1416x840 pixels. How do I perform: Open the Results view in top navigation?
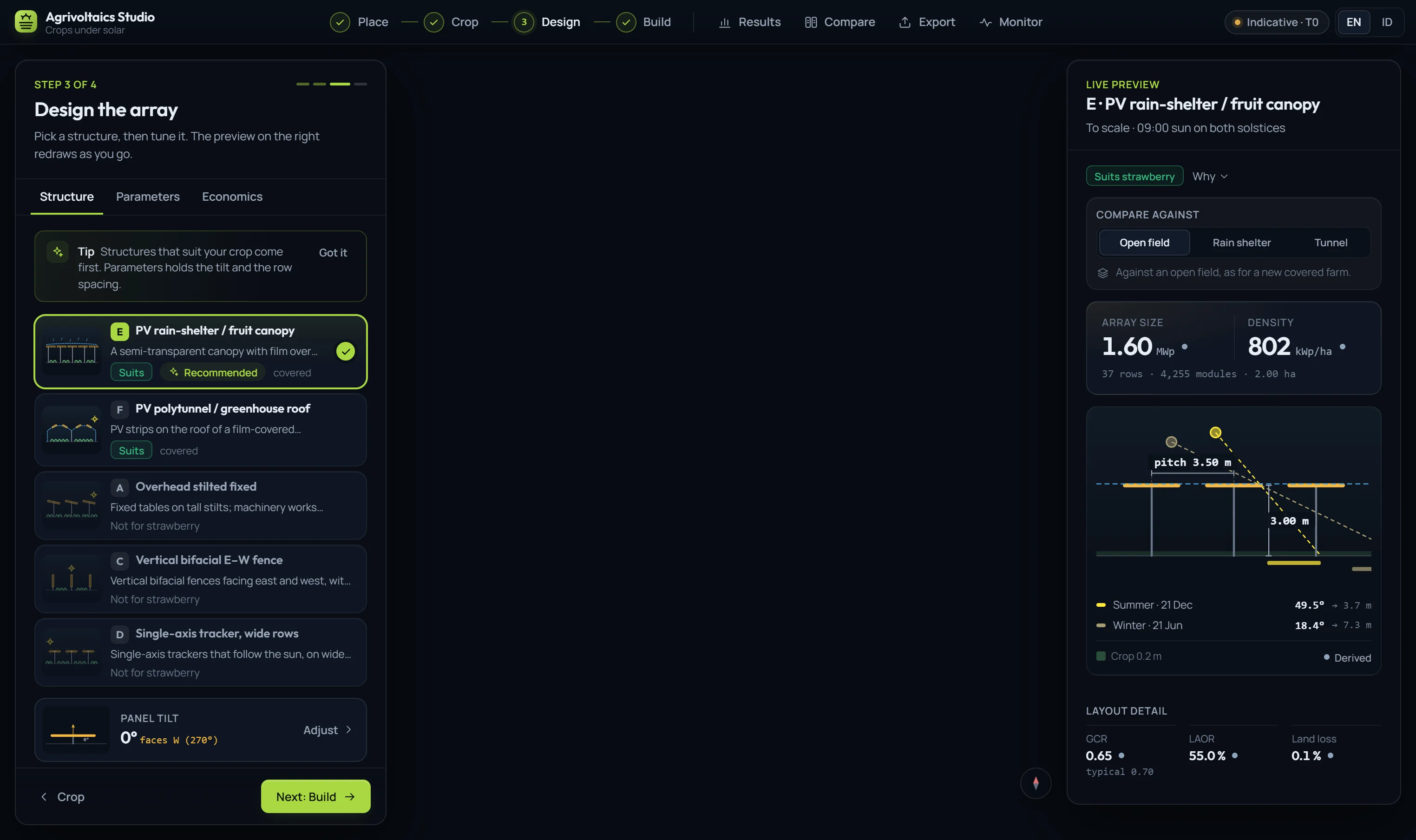[749, 22]
